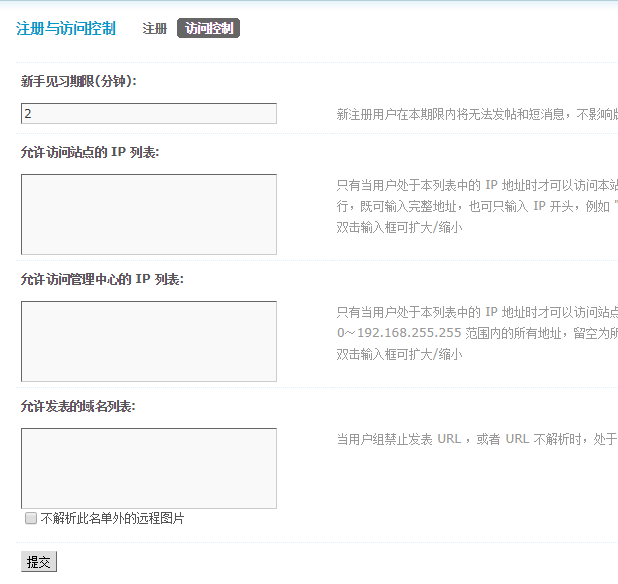
Task: Focus the 允许访问管理中心的 IP 列表 textarea
Action: [149, 341]
